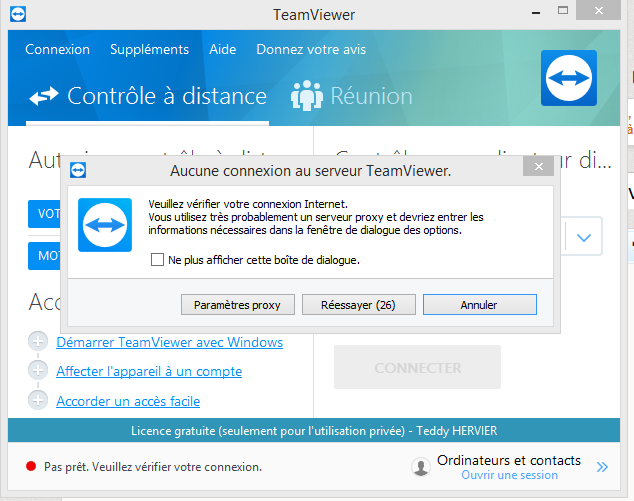
Task: Click the Réessayer (26) button
Action: [359, 304]
